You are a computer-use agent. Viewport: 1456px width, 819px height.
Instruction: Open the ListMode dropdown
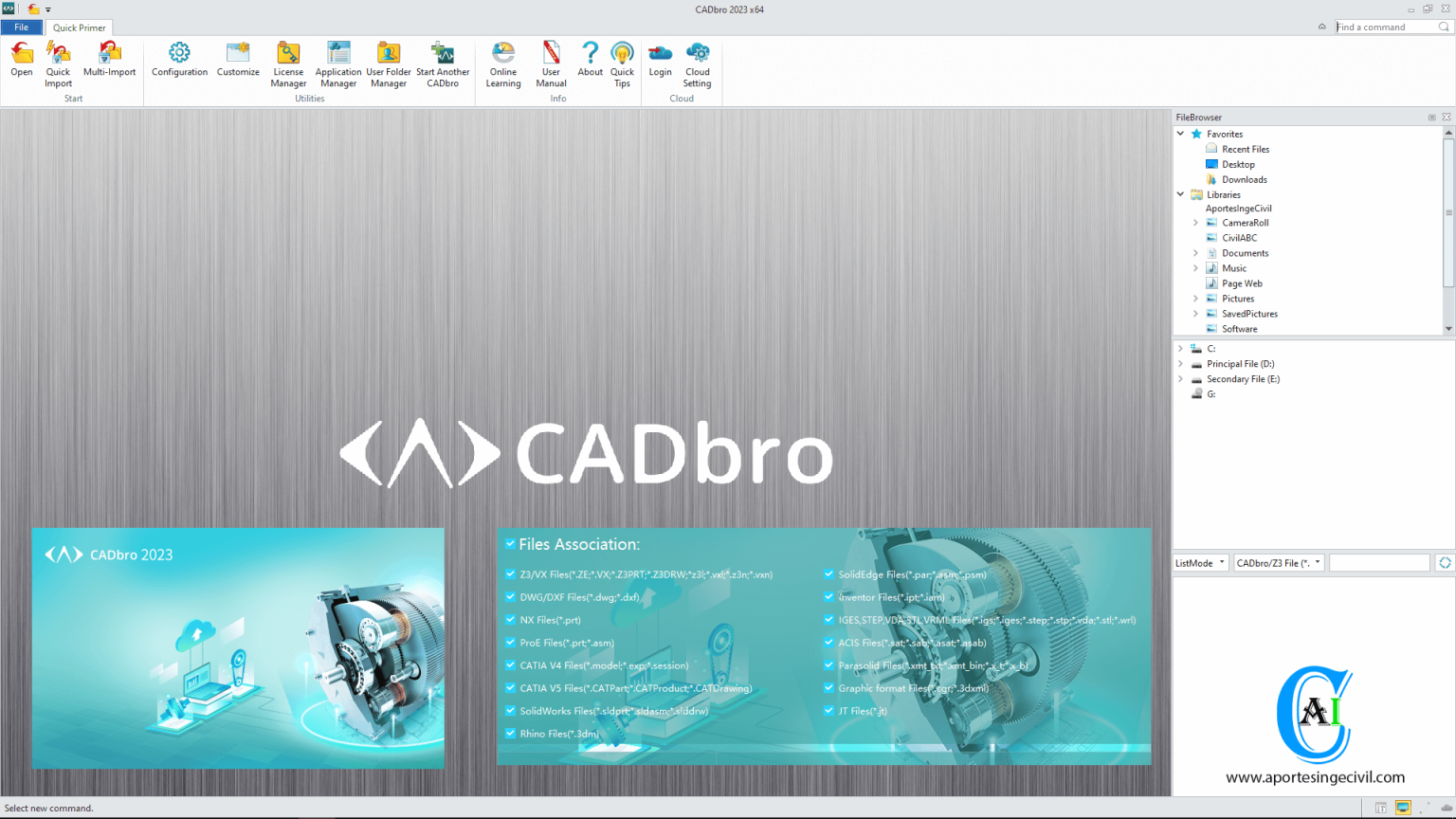(x=1223, y=562)
